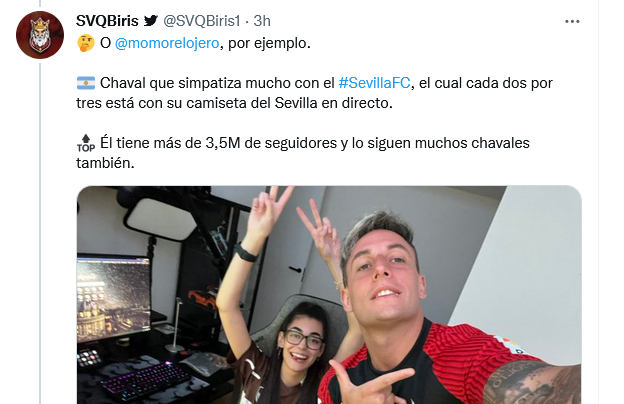Click the Argentina flag emoji
The height and width of the screenshot is (404, 624).
pyautogui.click(x=86, y=83)
